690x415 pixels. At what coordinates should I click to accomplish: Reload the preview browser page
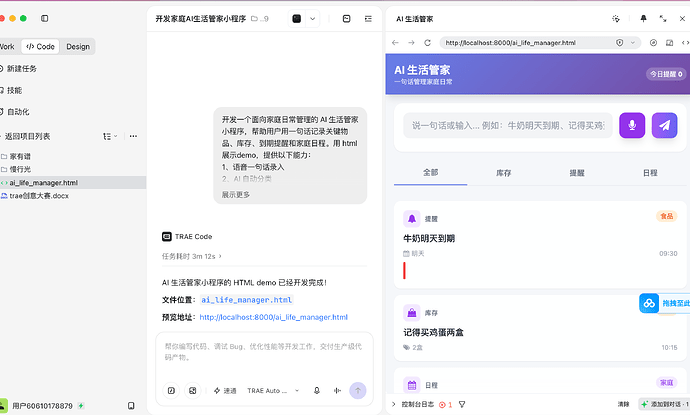click(x=427, y=43)
